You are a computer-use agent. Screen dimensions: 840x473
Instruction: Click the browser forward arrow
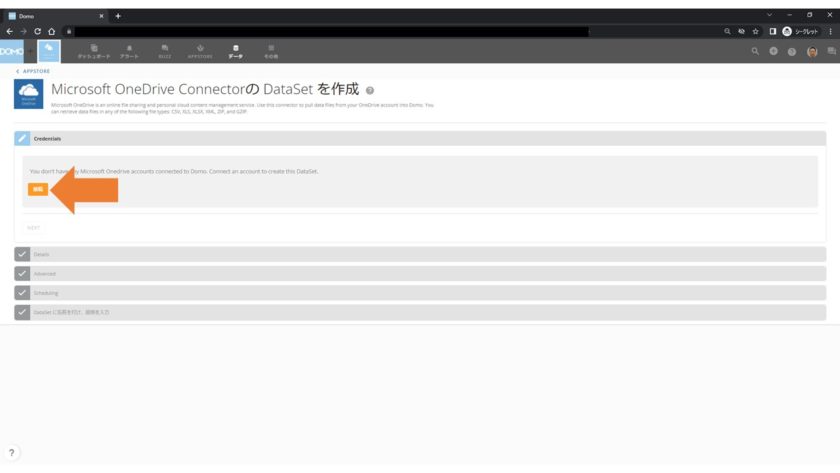point(24,32)
